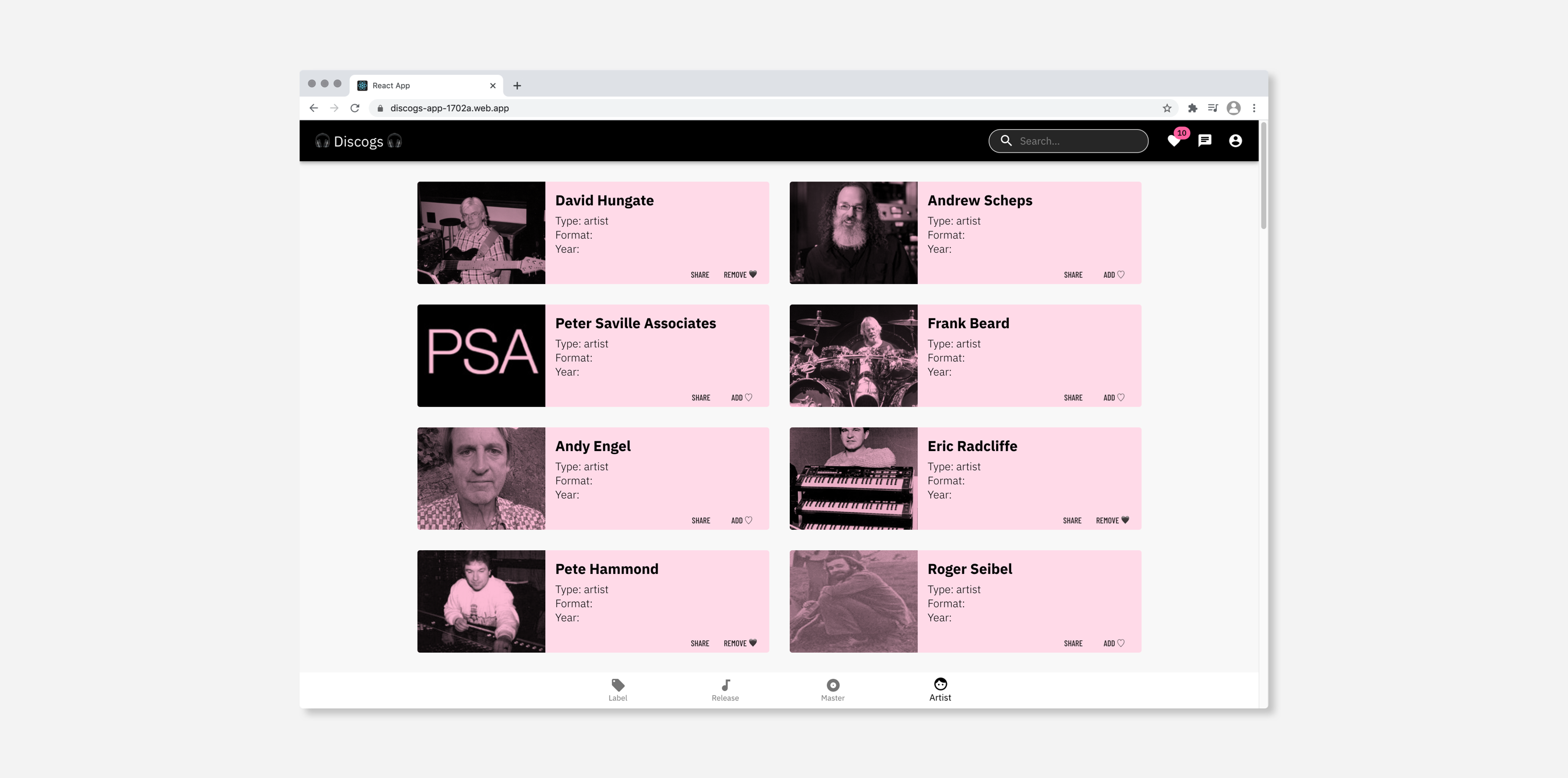Open Pete Hammond photo thumbnail
Image resolution: width=1568 pixels, height=778 pixels.
click(481, 601)
